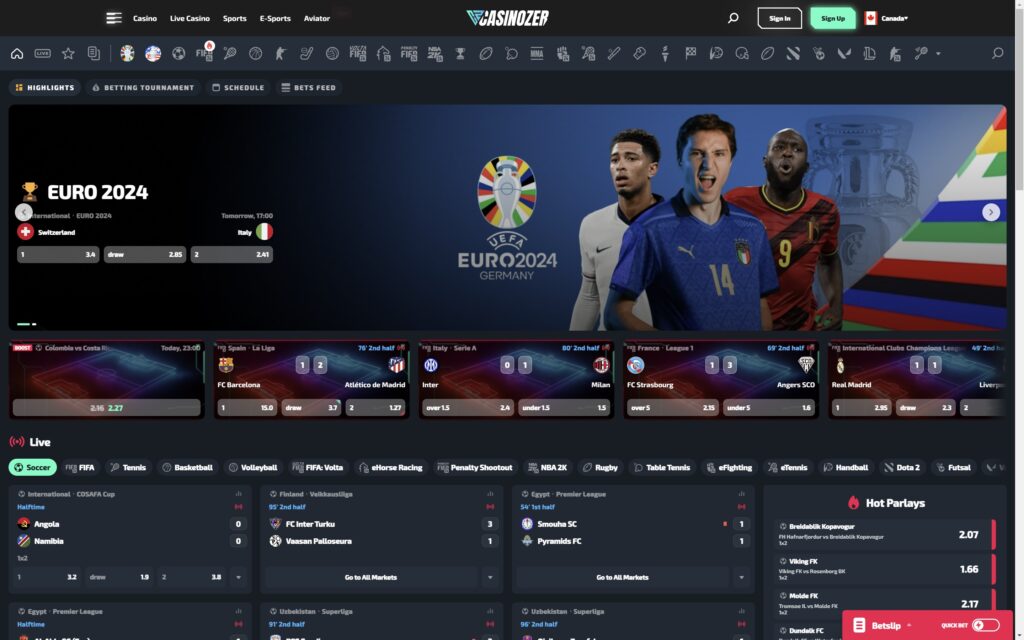Select the Soccer ball sport icon
The image size is (1024, 640).
click(178, 54)
